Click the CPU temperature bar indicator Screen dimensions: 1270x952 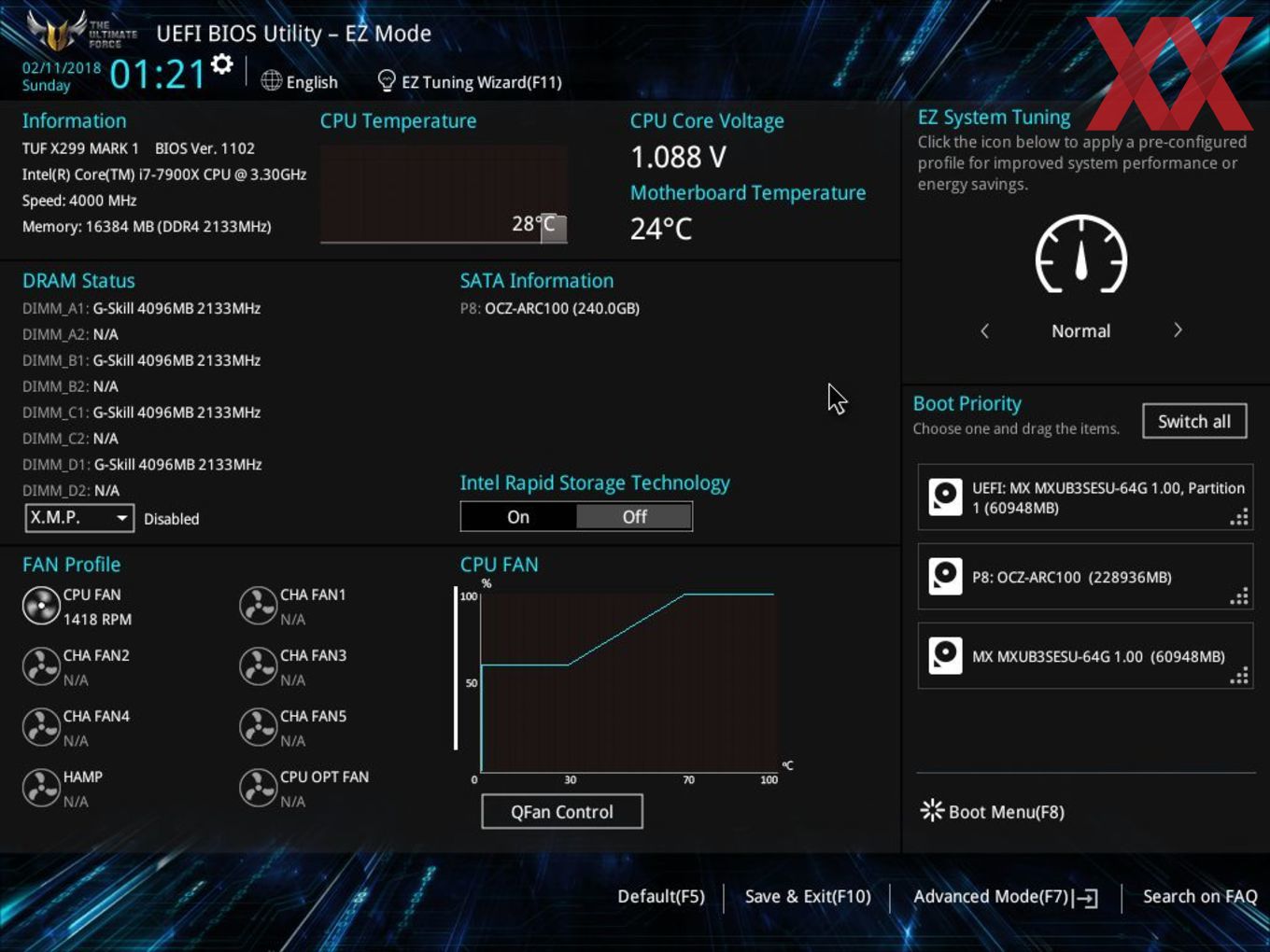(554, 228)
